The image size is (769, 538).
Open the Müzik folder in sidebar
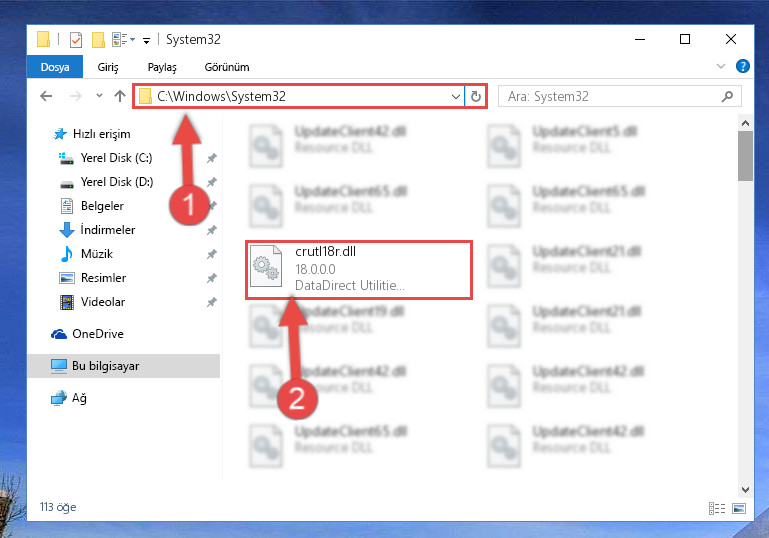[x=97, y=254]
